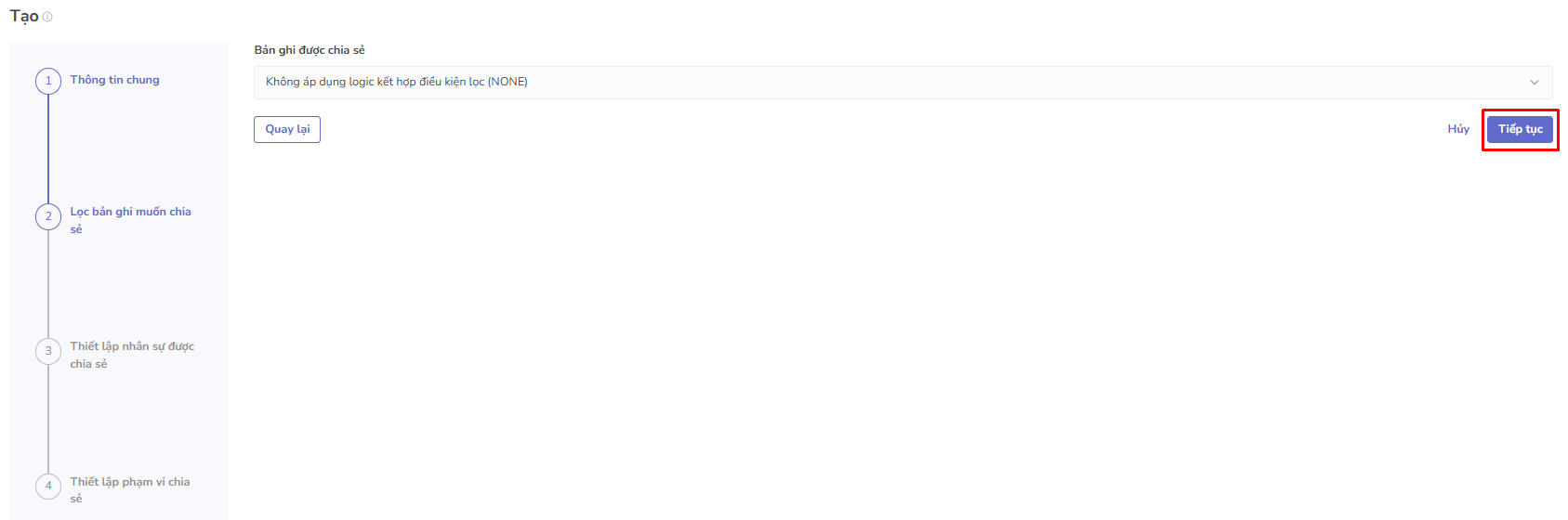Open the Lọc bản ghi muốn chia sẻ step

click(130, 220)
